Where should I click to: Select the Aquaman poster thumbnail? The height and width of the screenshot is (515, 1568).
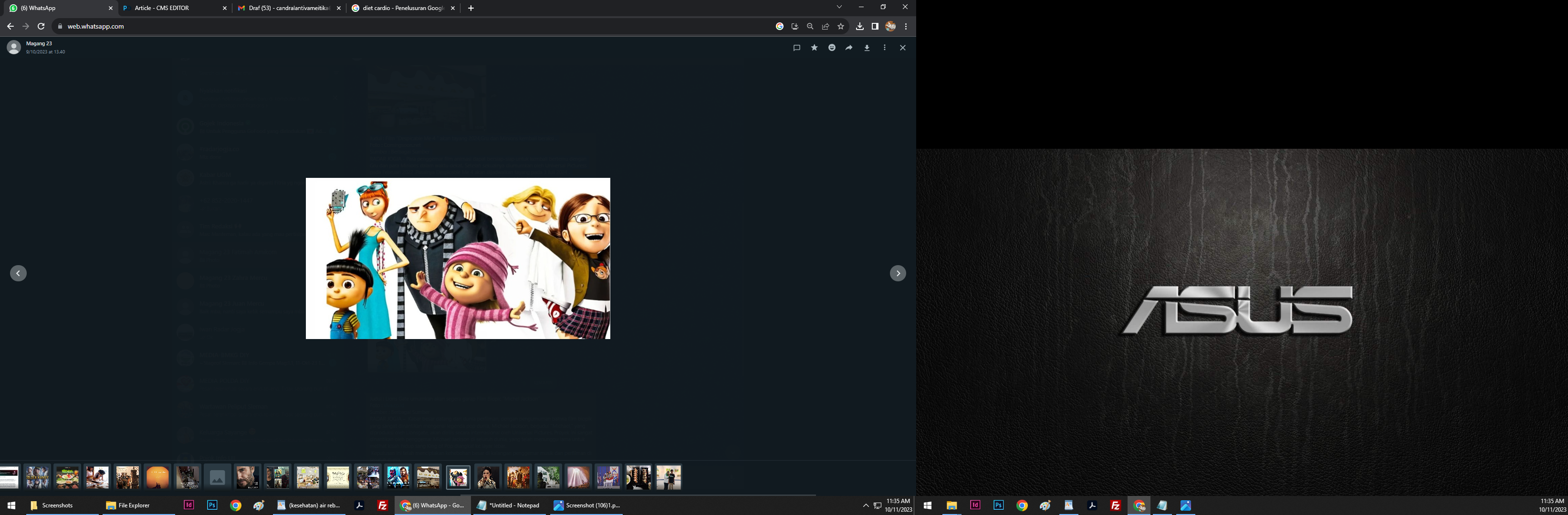click(x=398, y=477)
